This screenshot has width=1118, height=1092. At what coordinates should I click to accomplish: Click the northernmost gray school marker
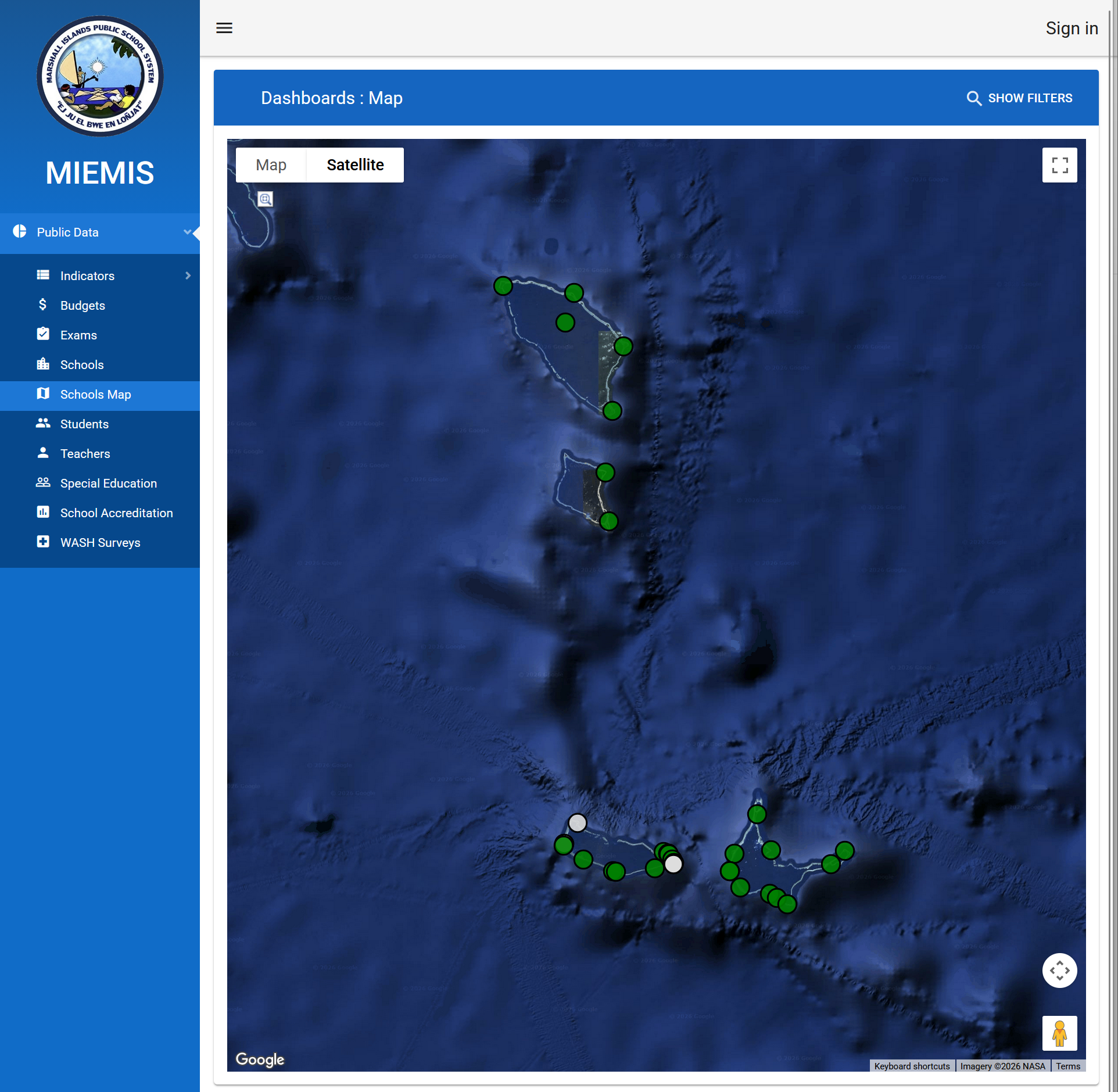577,822
